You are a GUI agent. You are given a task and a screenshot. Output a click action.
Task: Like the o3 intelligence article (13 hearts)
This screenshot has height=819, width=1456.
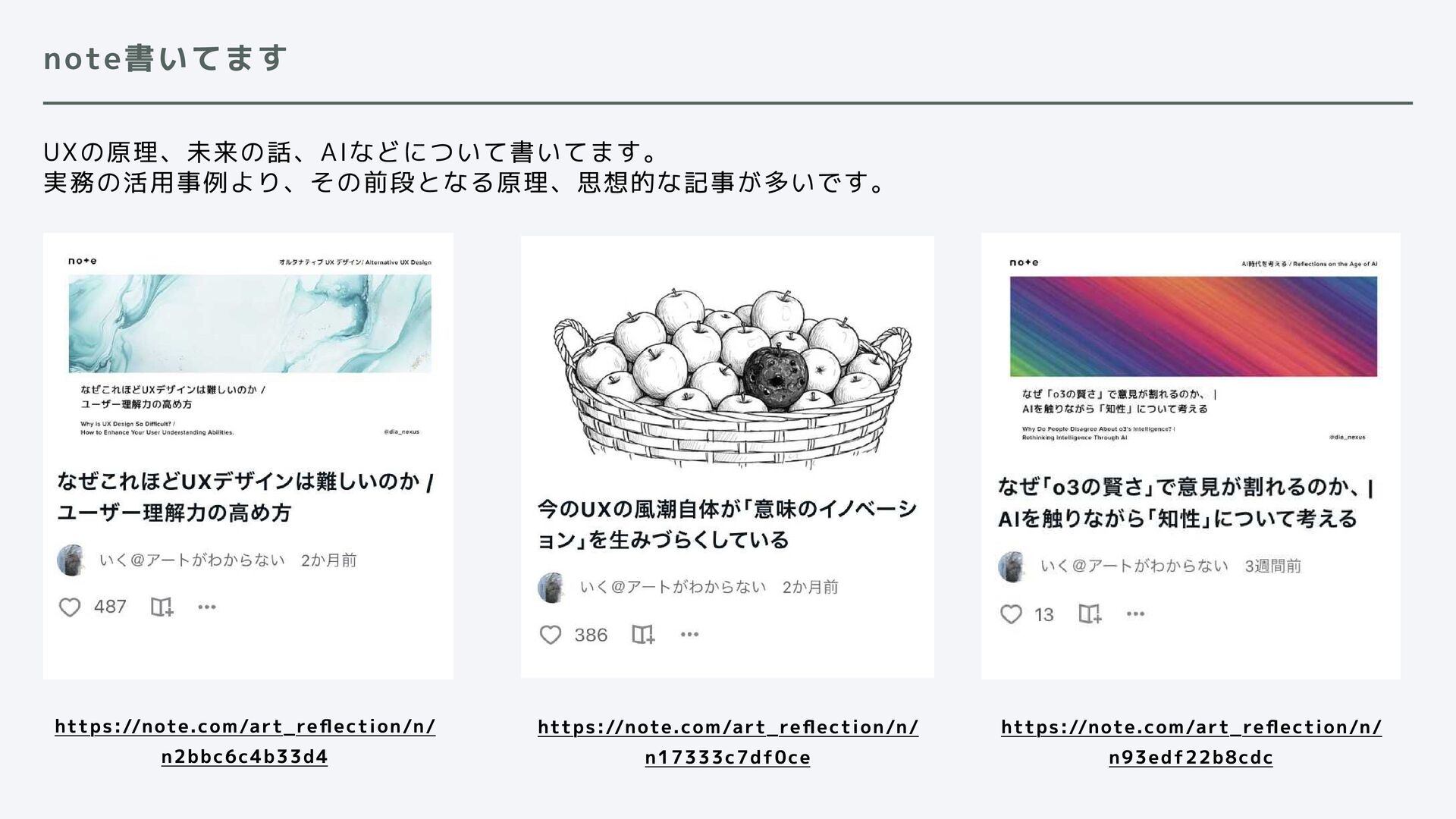tap(1011, 614)
